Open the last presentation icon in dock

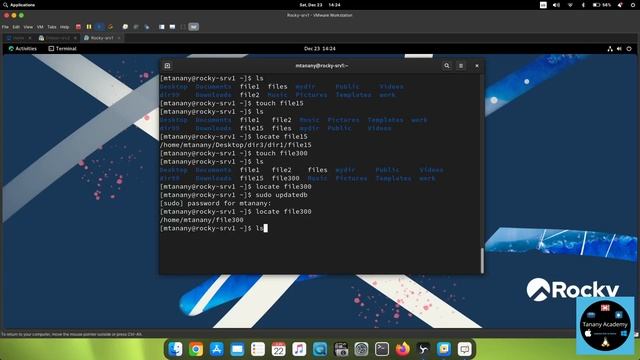tap(464, 349)
